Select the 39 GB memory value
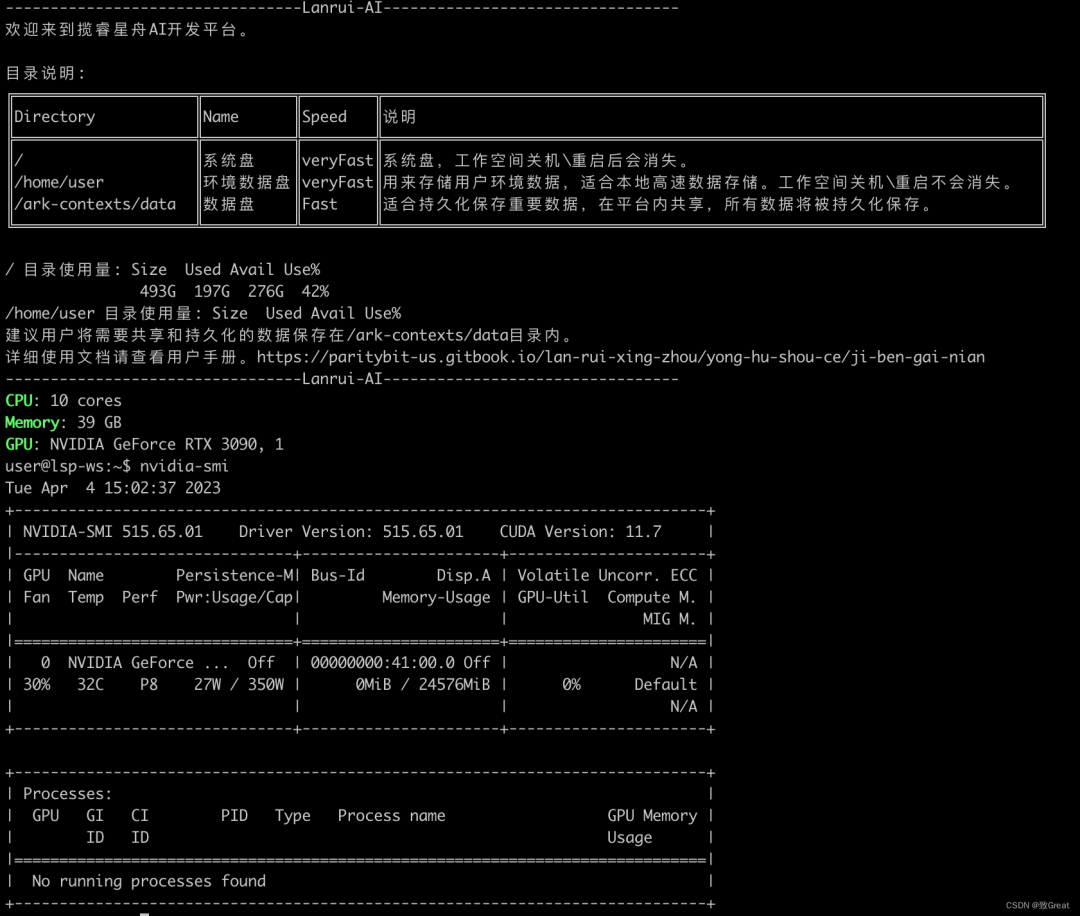Viewport: 1080px width, 916px height. [99, 423]
